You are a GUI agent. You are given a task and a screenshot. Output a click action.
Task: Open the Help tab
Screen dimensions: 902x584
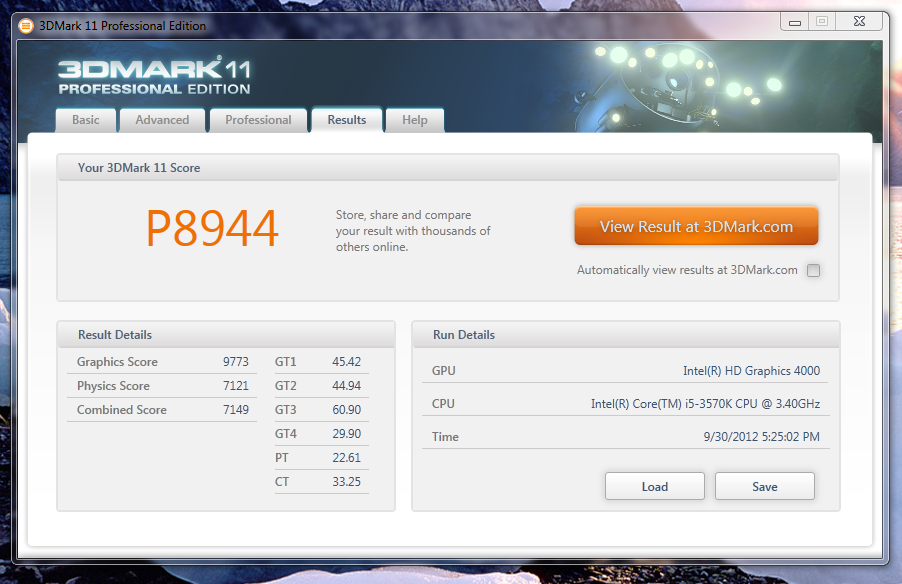point(415,120)
